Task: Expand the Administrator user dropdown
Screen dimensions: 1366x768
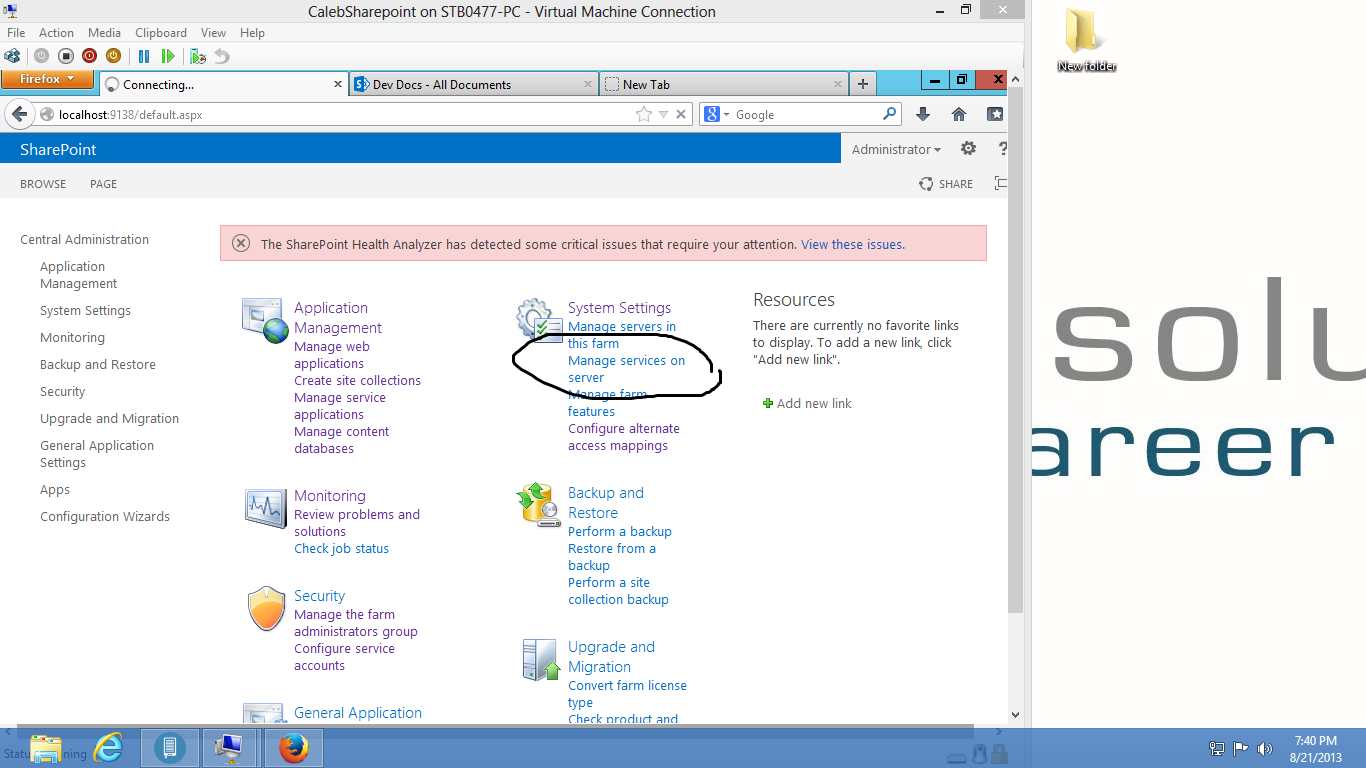Action: [896, 149]
